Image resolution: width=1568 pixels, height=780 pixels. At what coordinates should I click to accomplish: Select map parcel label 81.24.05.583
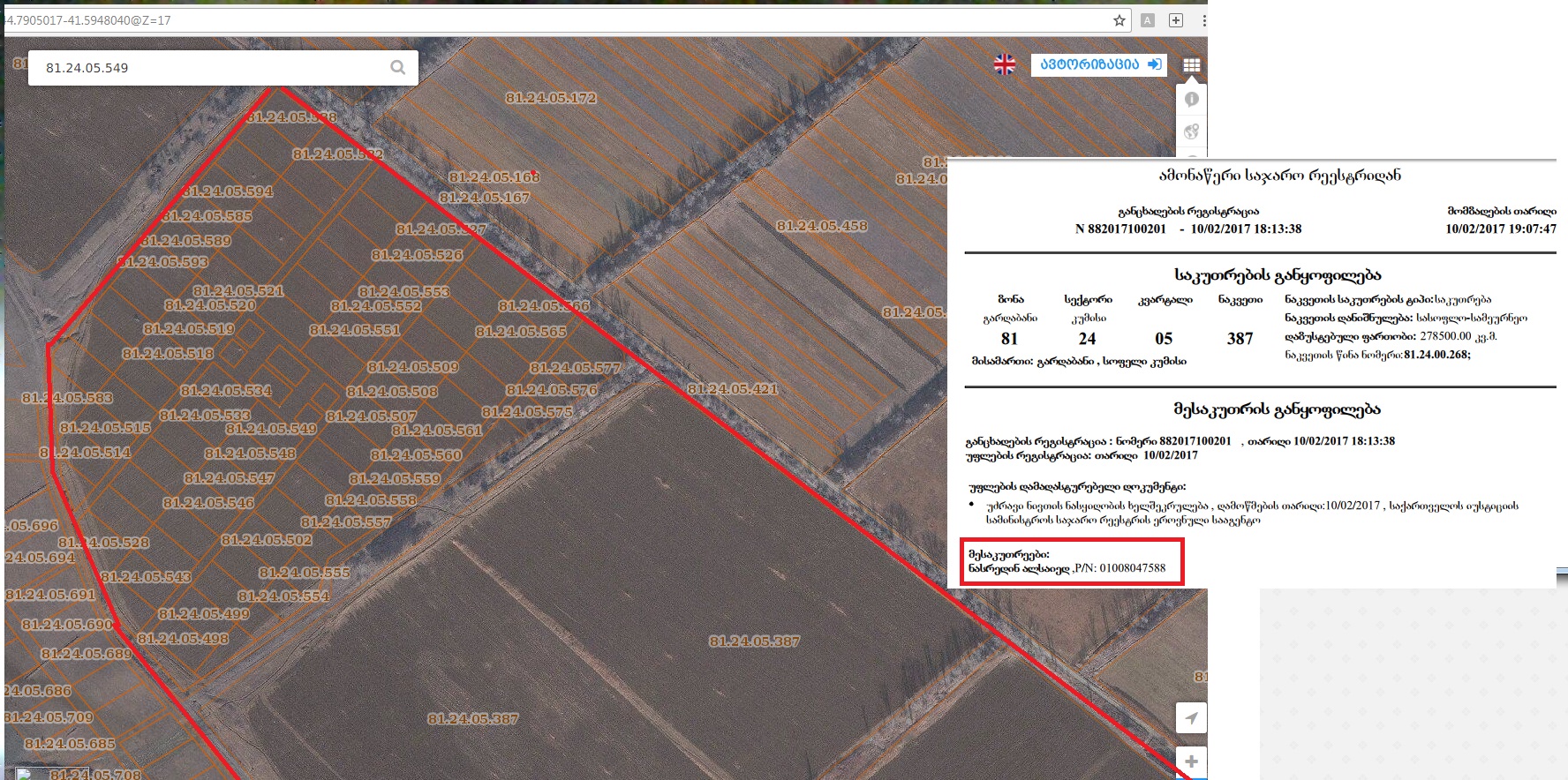pos(67,398)
